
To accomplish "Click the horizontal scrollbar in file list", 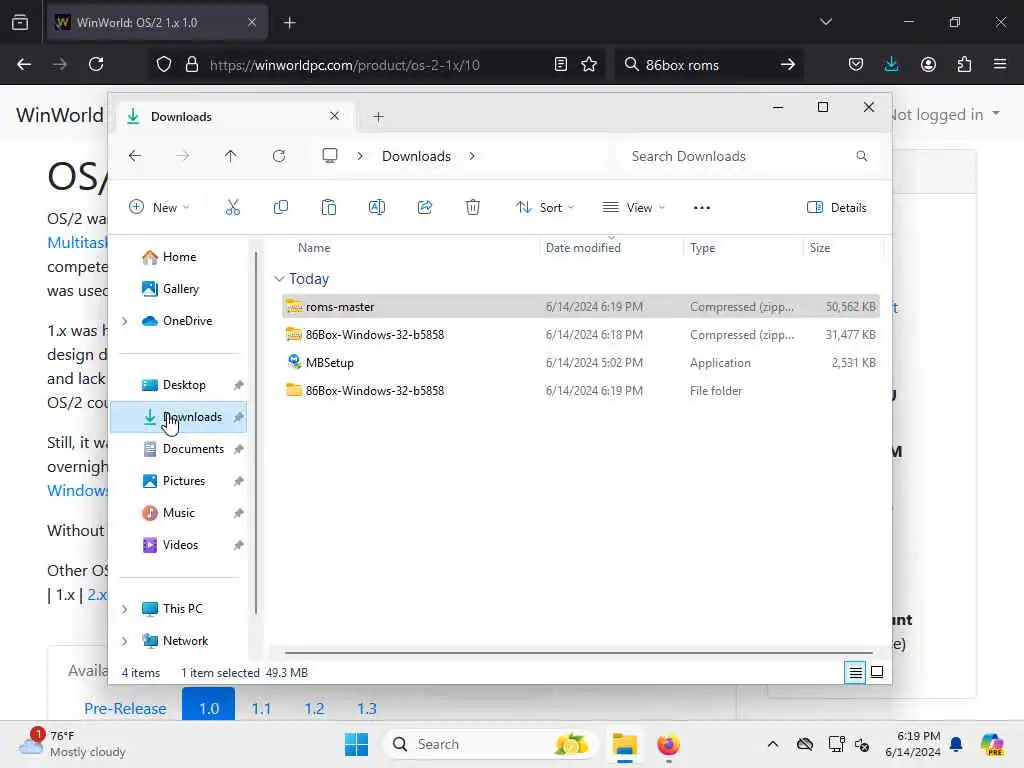I will [x=579, y=652].
